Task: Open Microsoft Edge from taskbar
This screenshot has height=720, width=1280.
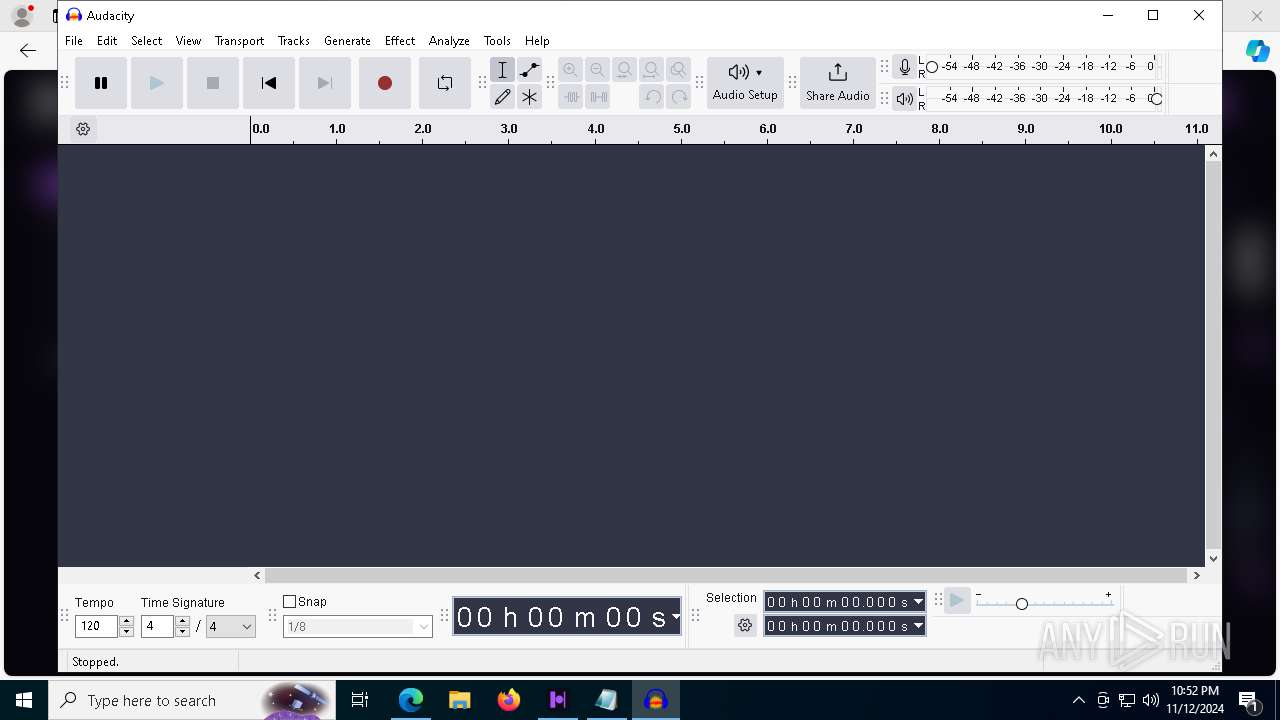Action: (411, 700)
